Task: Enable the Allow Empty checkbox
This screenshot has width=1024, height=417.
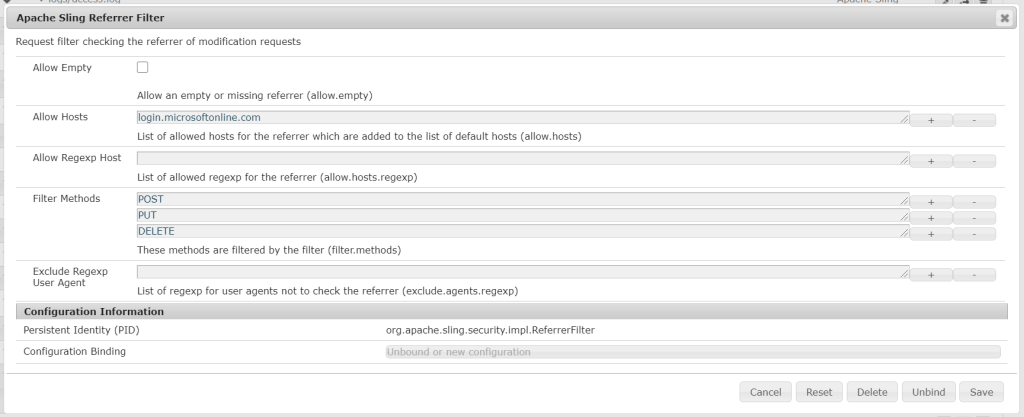Action: pos(142,67)
